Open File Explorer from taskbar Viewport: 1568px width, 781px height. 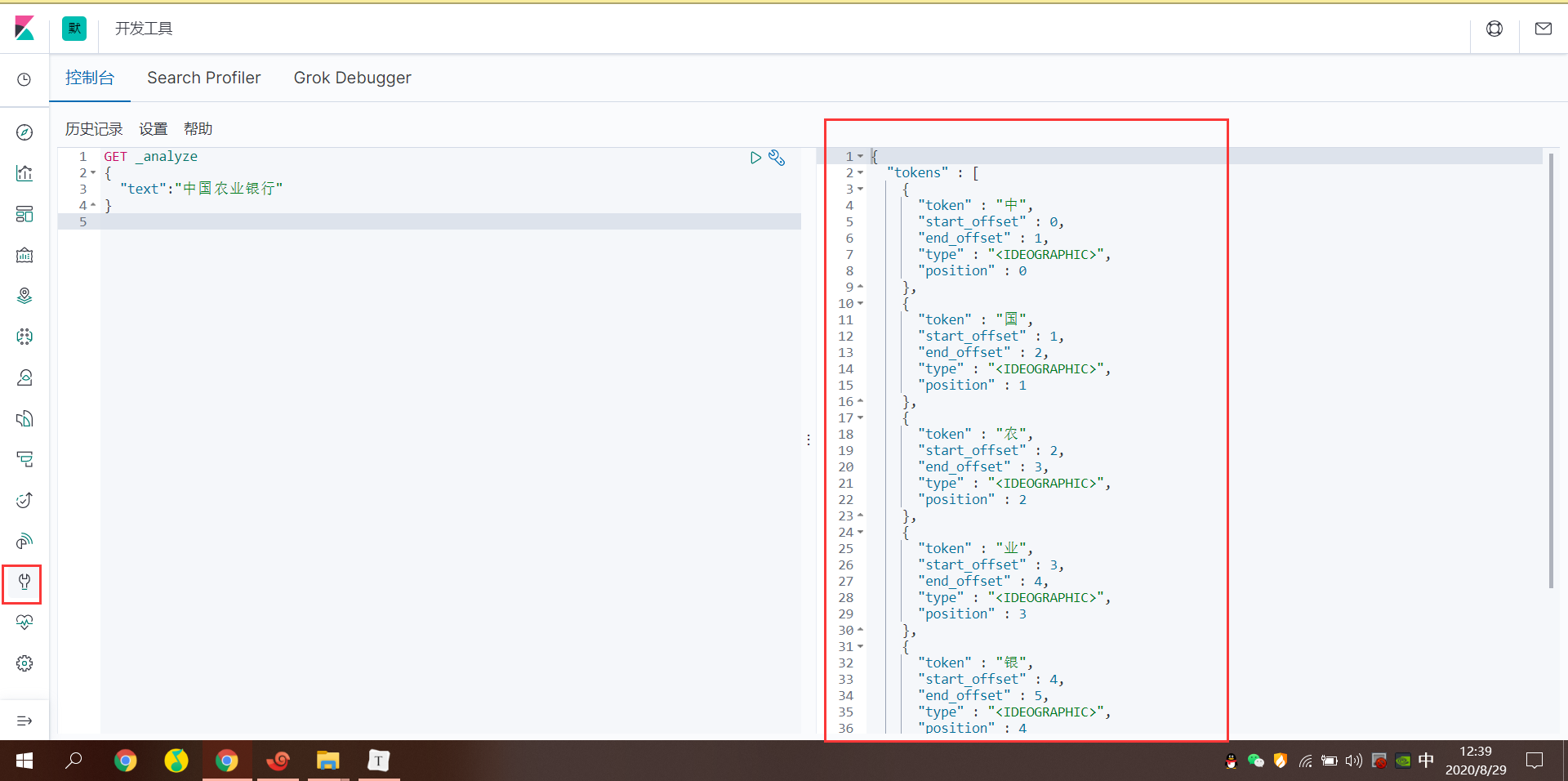327,761
